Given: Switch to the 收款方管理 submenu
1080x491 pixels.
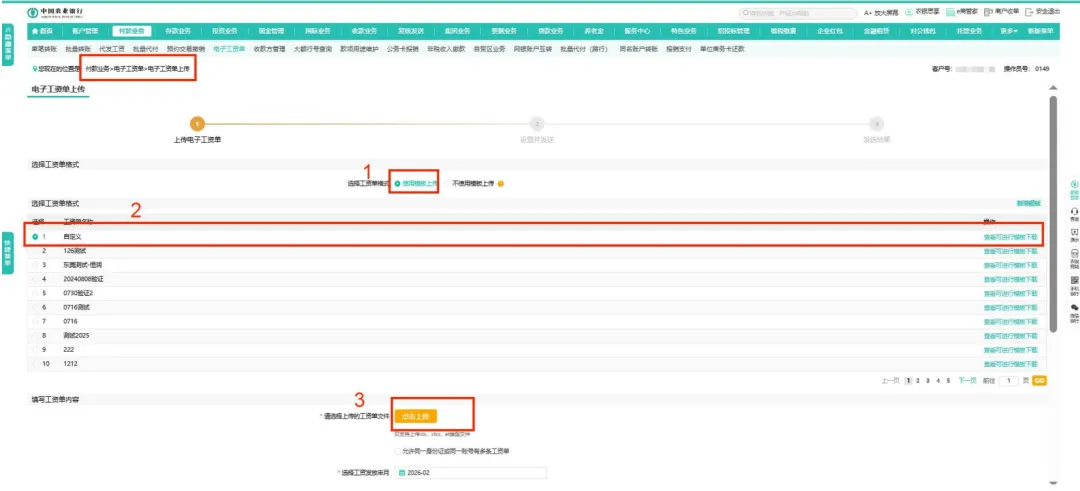Looking at the screenshot, I should (x=269, y=49).
